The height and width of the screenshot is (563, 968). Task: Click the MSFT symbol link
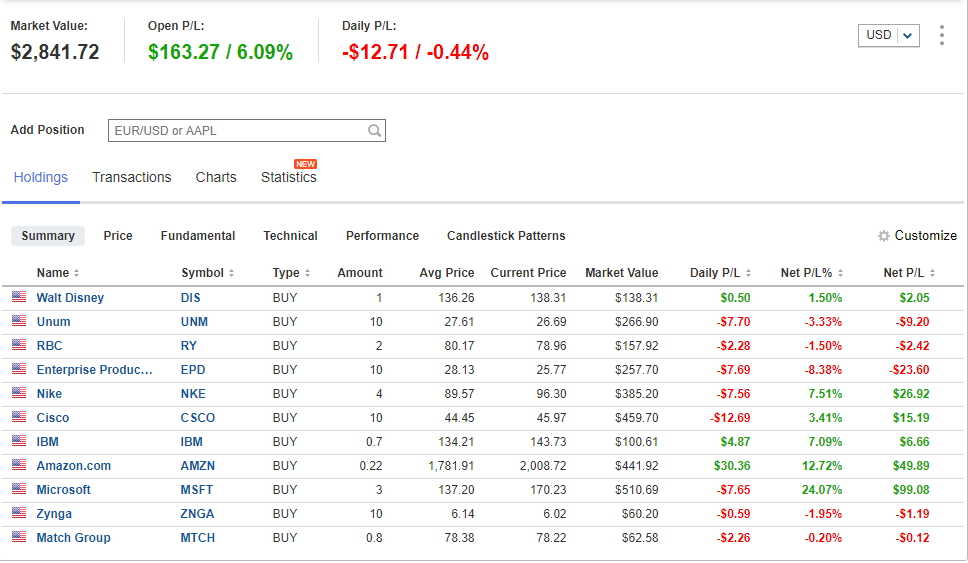[x=196, y=490]
